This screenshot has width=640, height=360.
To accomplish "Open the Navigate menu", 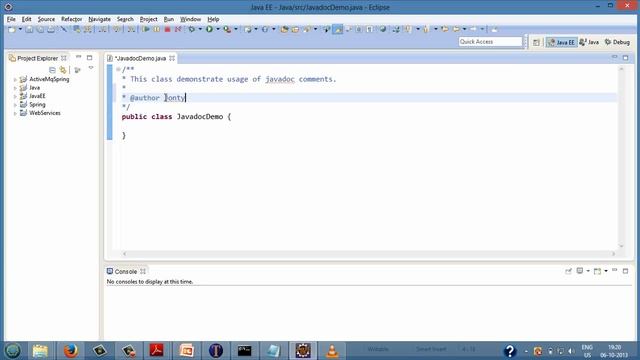I will (x=99, y=19).
